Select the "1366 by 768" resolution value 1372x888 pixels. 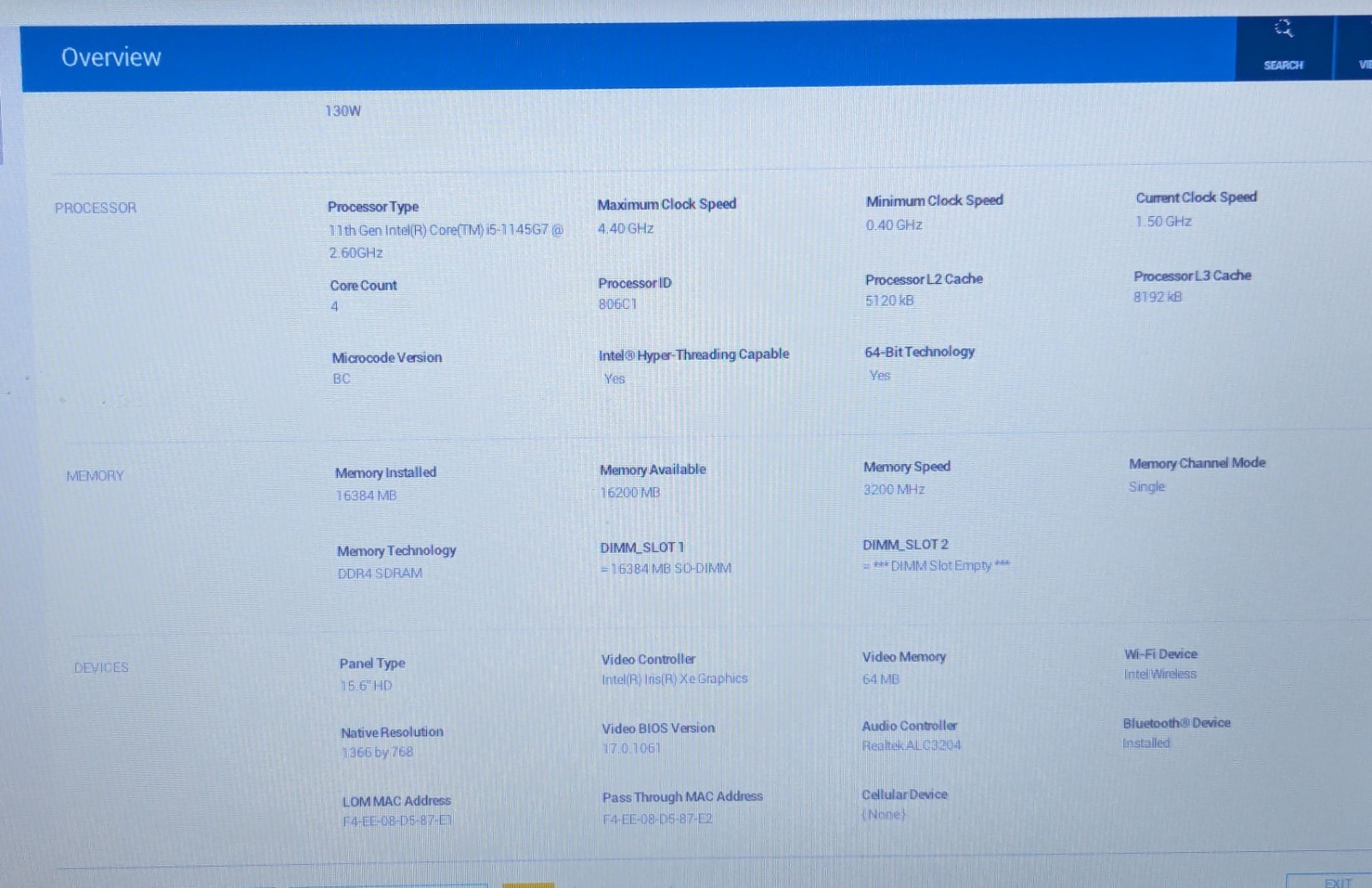click(x=377, y=752)
